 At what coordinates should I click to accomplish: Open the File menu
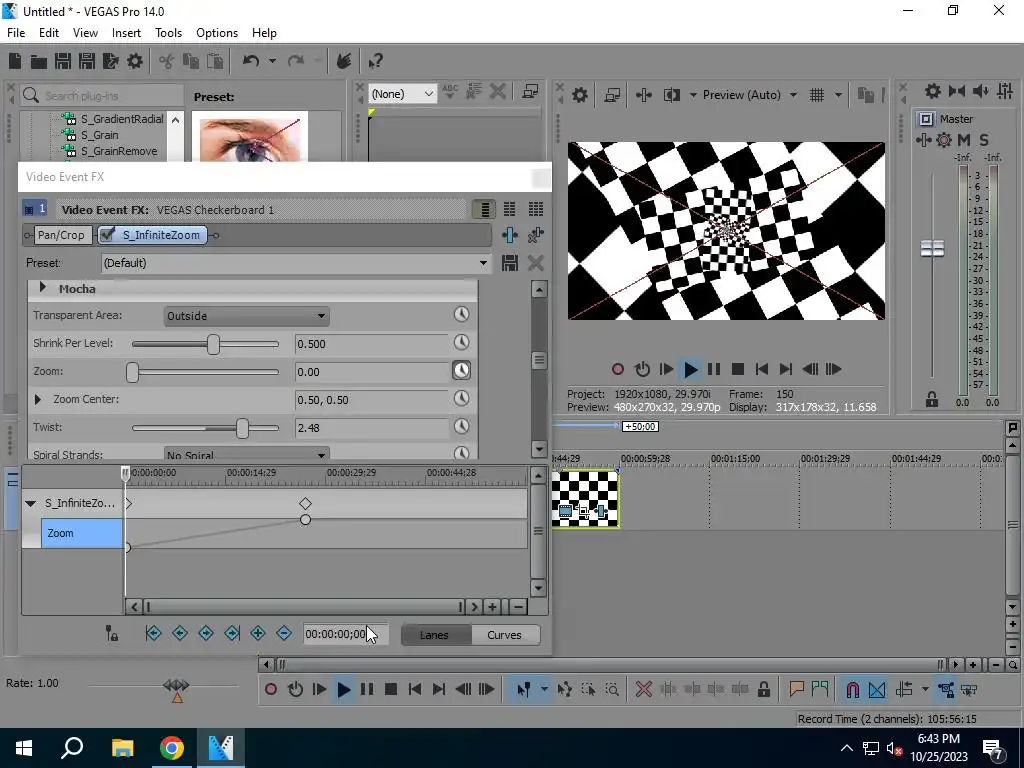(x=16, y=33)
